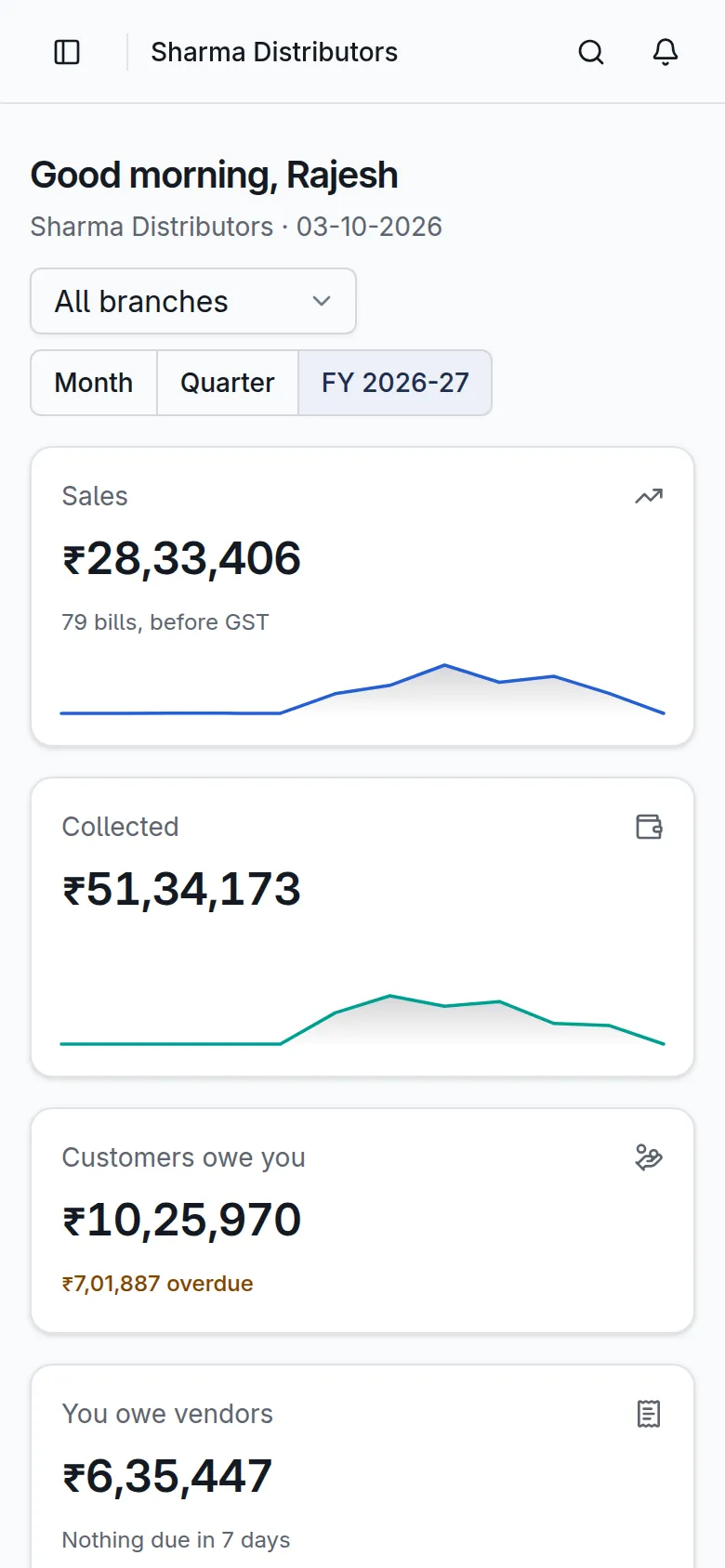Switch period to Quarter
Screen dimensions: 725x1568
click(228, 383)
